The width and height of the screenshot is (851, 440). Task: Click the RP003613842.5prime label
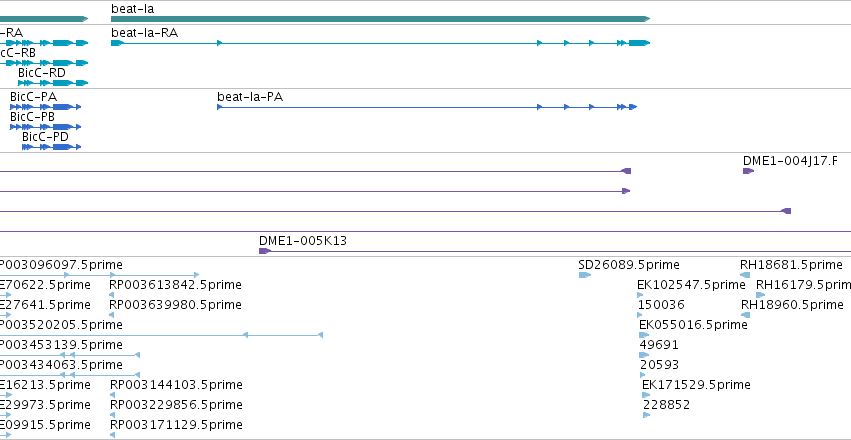(175, 285)
